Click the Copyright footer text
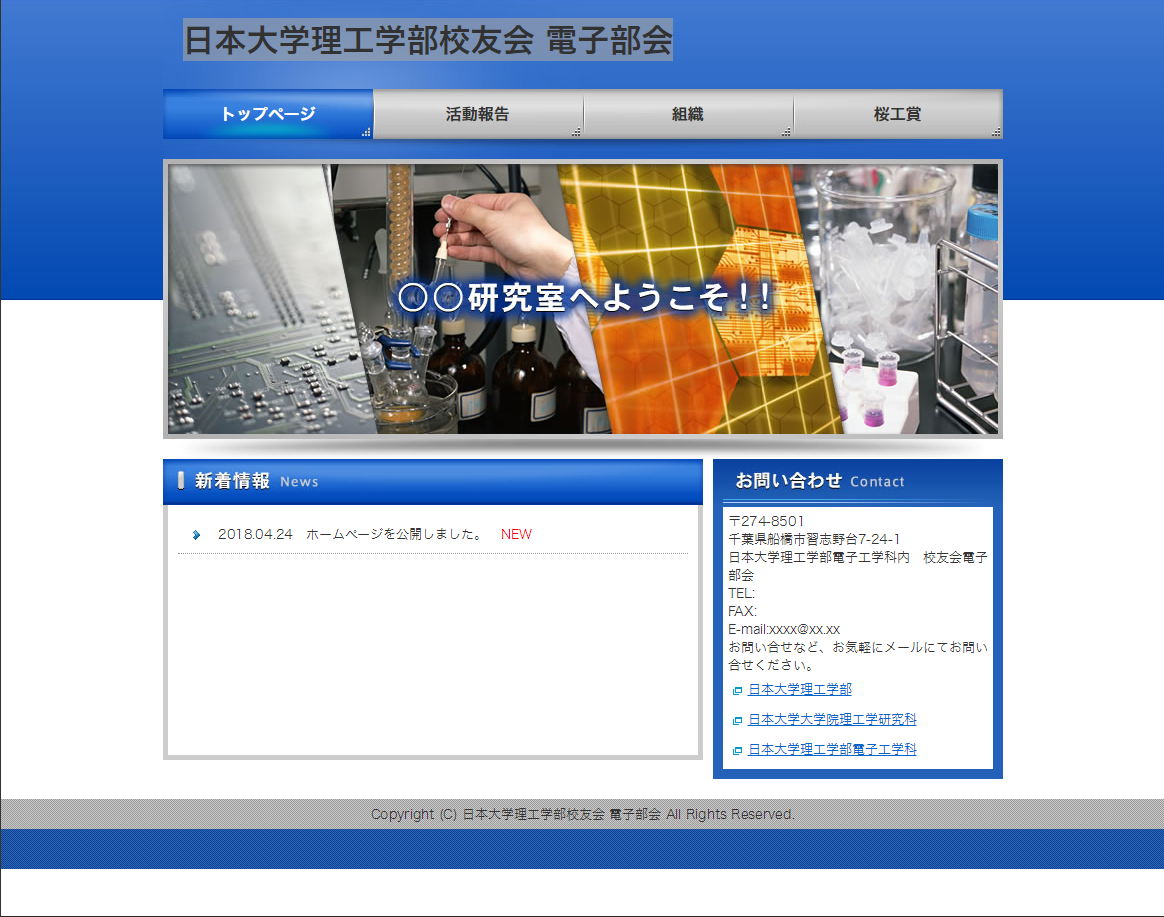The image size is (1164, 917). (x=583, y=814)
